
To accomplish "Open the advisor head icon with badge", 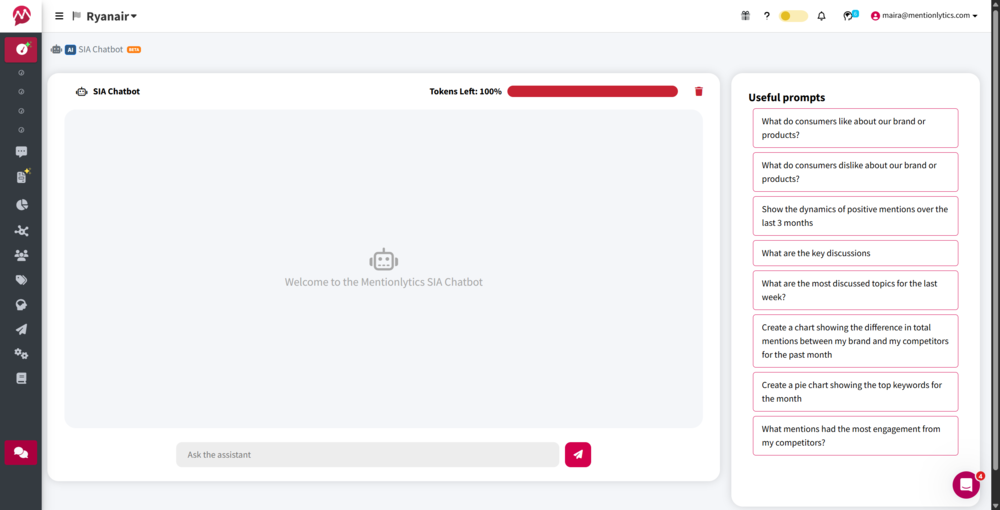I will coord(849,16).
